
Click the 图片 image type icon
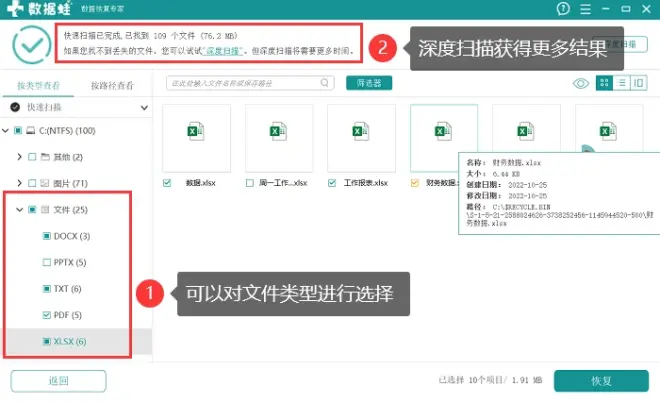(x=45, y=183)
